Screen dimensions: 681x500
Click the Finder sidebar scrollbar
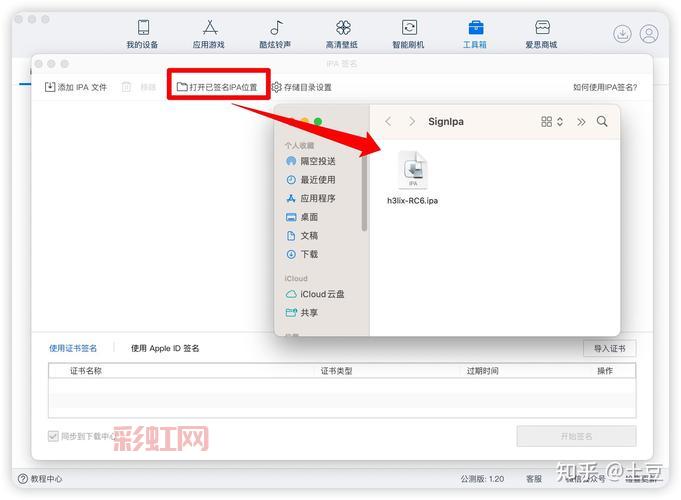click(x=364, y=191)
